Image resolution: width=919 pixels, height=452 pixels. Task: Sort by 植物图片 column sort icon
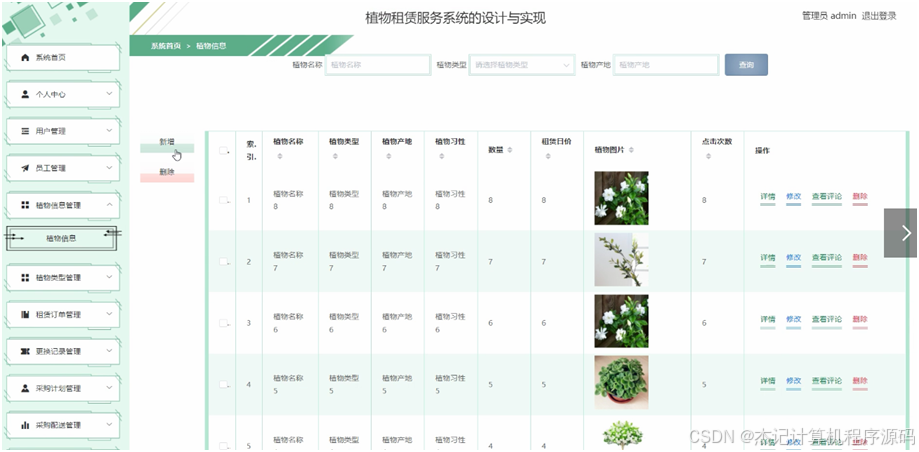[631, 150]
